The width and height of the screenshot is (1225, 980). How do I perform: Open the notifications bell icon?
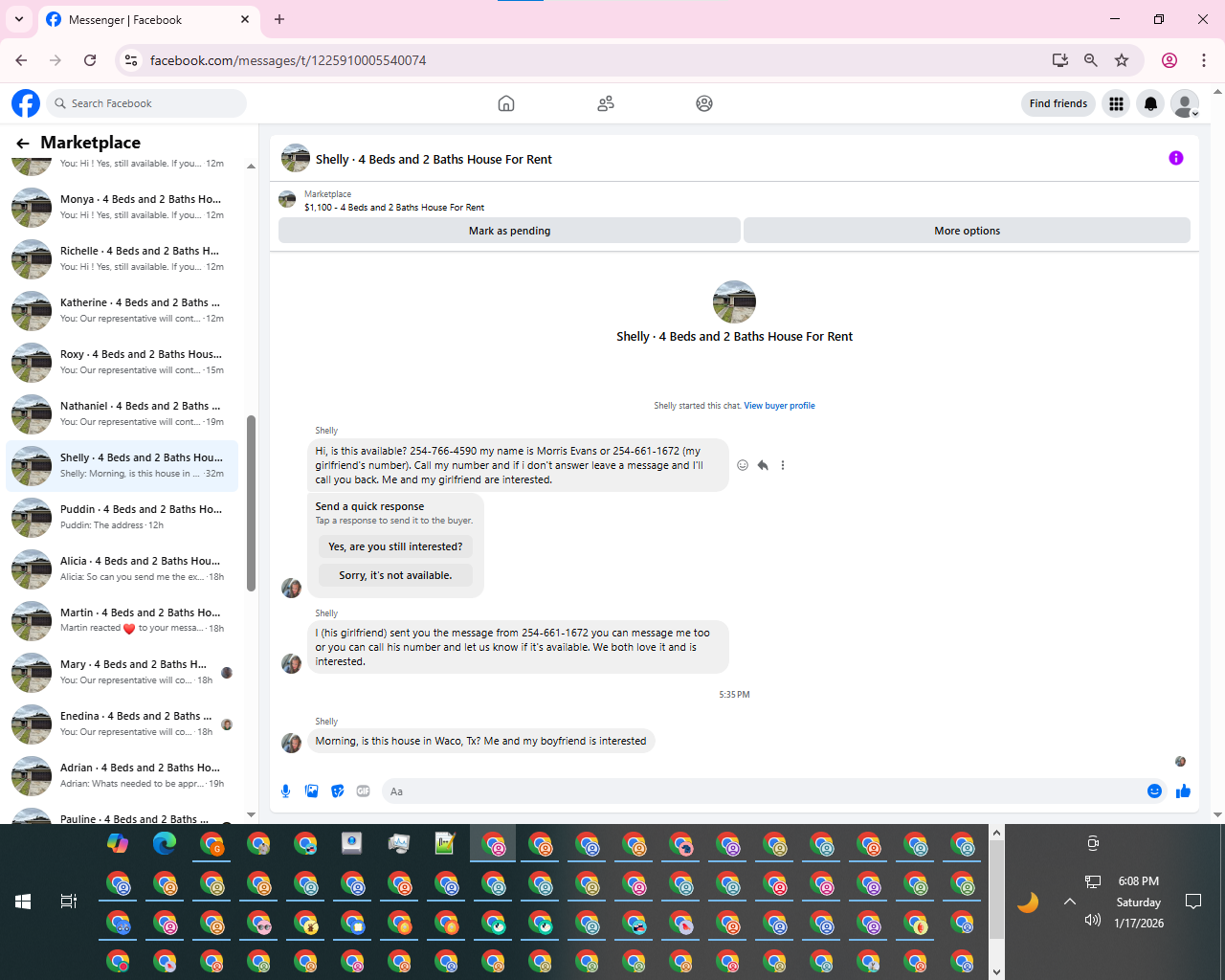point(1150,103)
